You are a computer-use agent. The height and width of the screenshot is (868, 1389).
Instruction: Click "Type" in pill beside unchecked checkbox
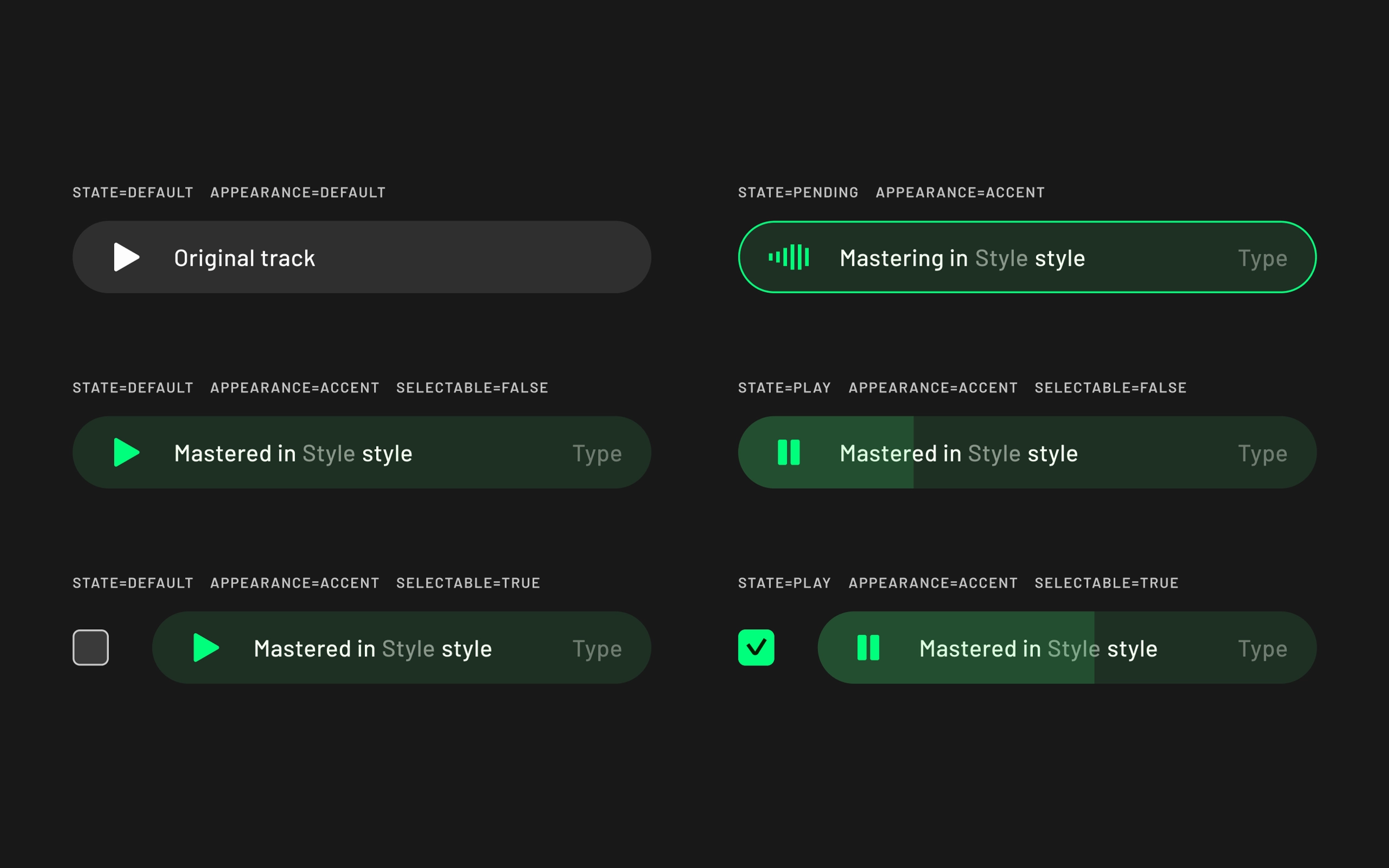(597, 649)
